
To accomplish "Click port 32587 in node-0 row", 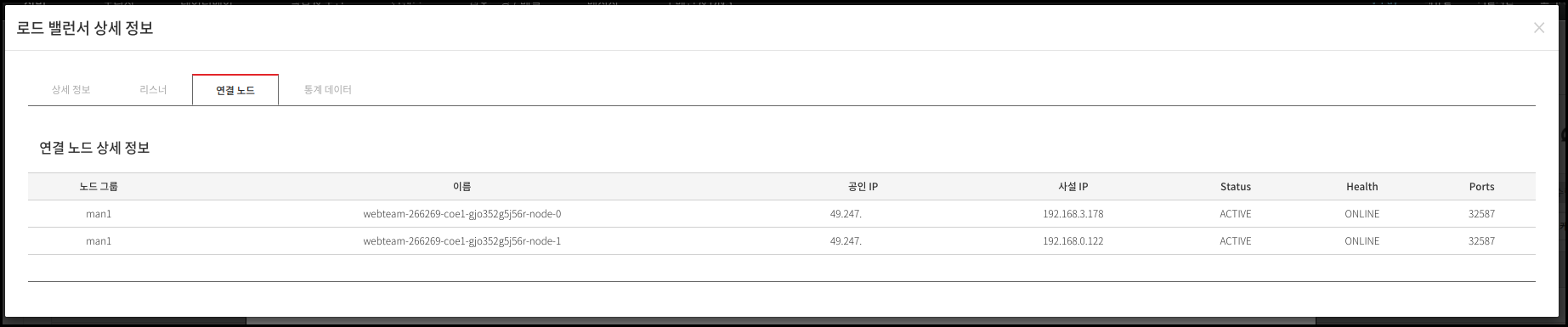I will click(1481, 214).
